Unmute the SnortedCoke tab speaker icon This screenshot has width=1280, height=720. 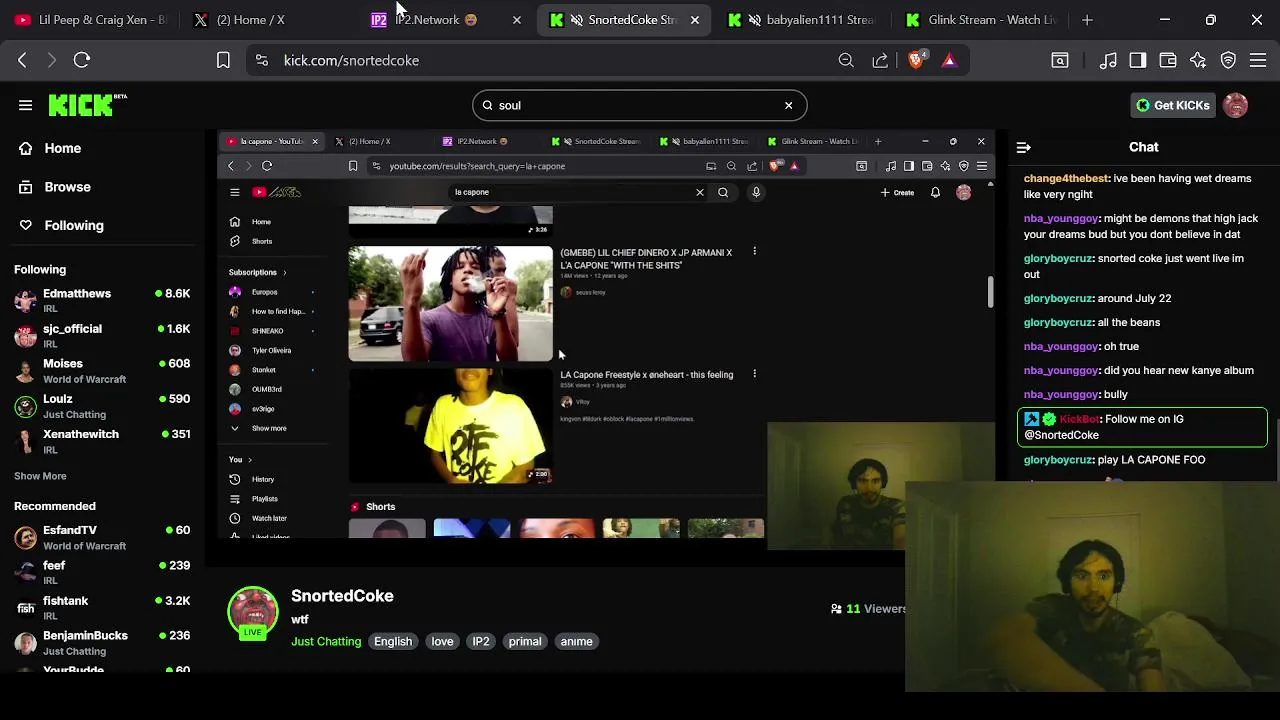pos(577,20)
